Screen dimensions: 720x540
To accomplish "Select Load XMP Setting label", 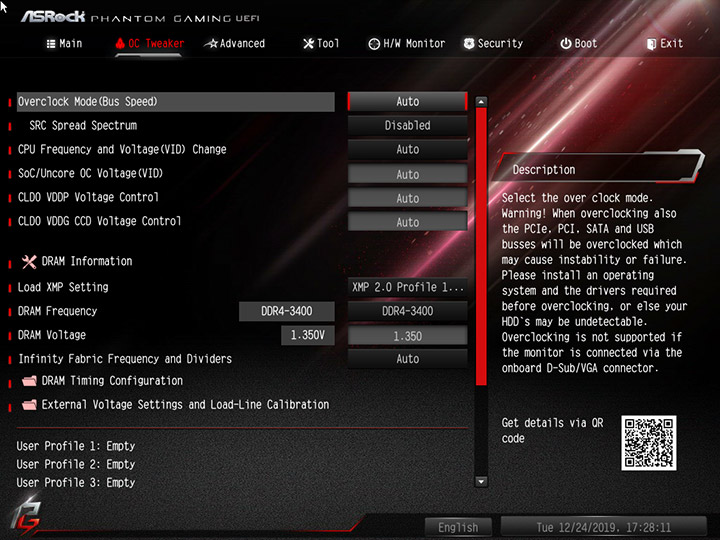I will click(x=63, y=287).
